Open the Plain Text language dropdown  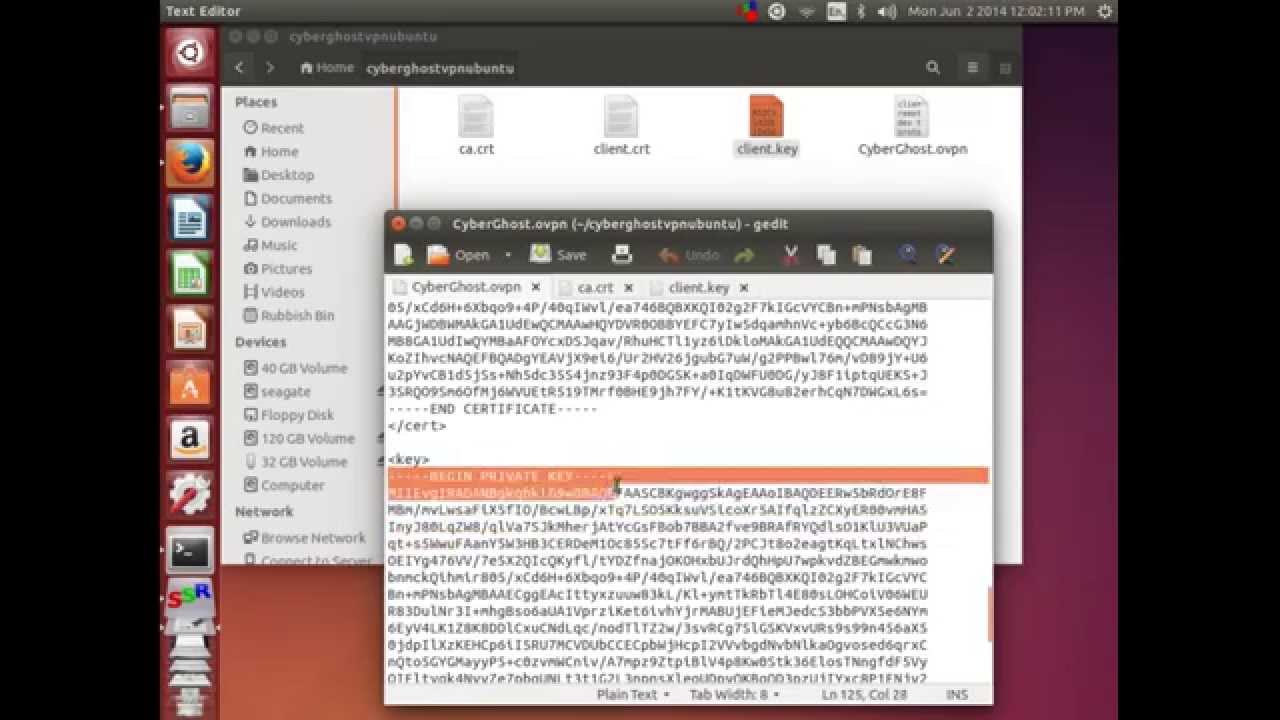[634, 694]
